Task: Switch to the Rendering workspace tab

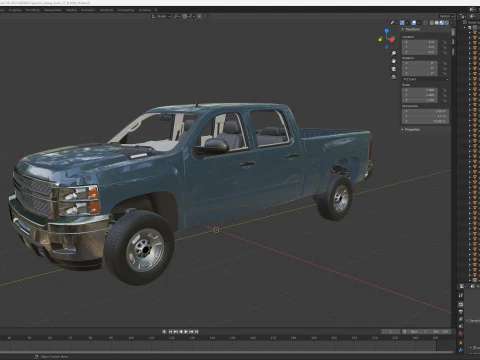Action: 106,10
